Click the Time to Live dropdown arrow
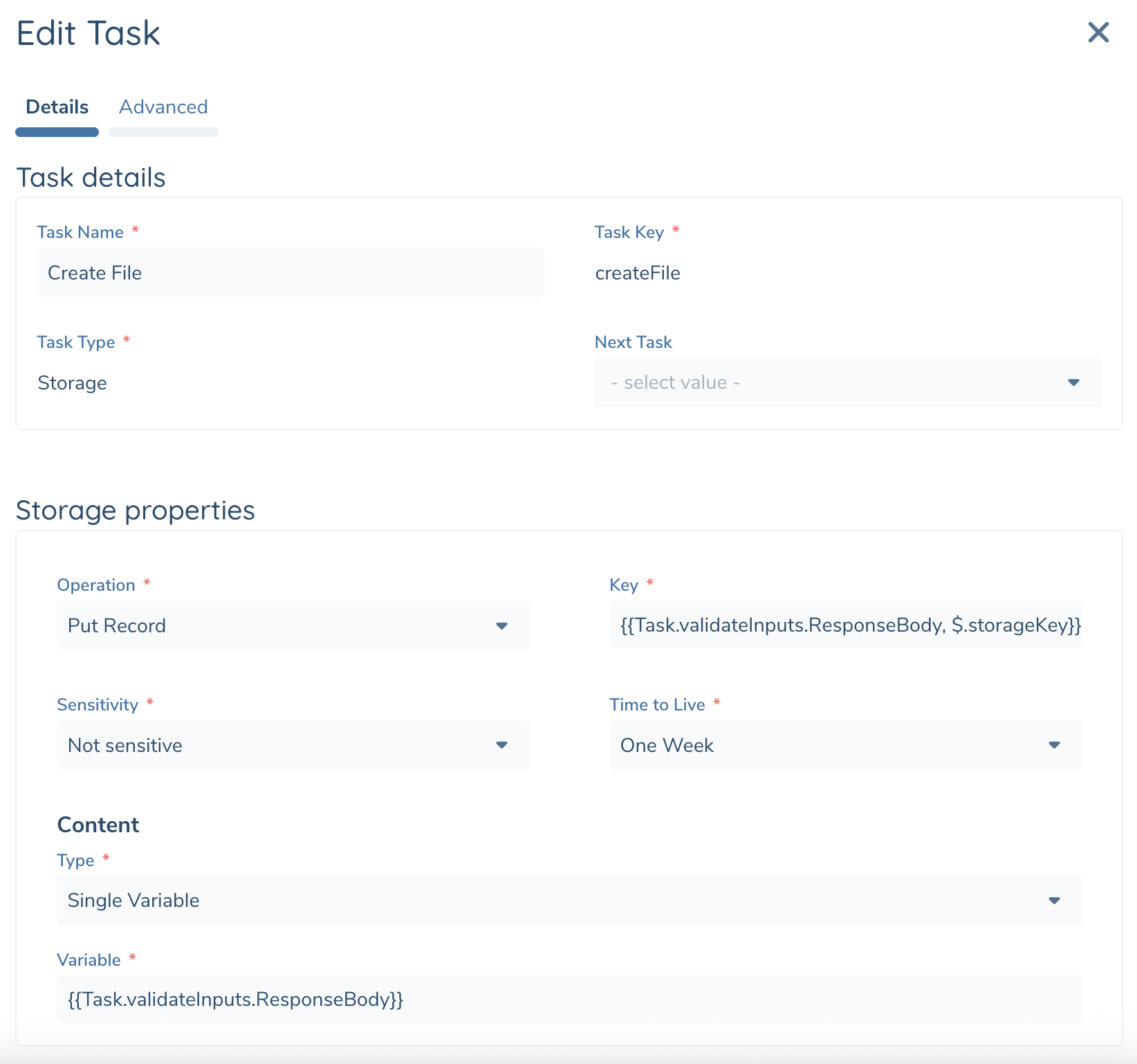 click(1054, 746)
